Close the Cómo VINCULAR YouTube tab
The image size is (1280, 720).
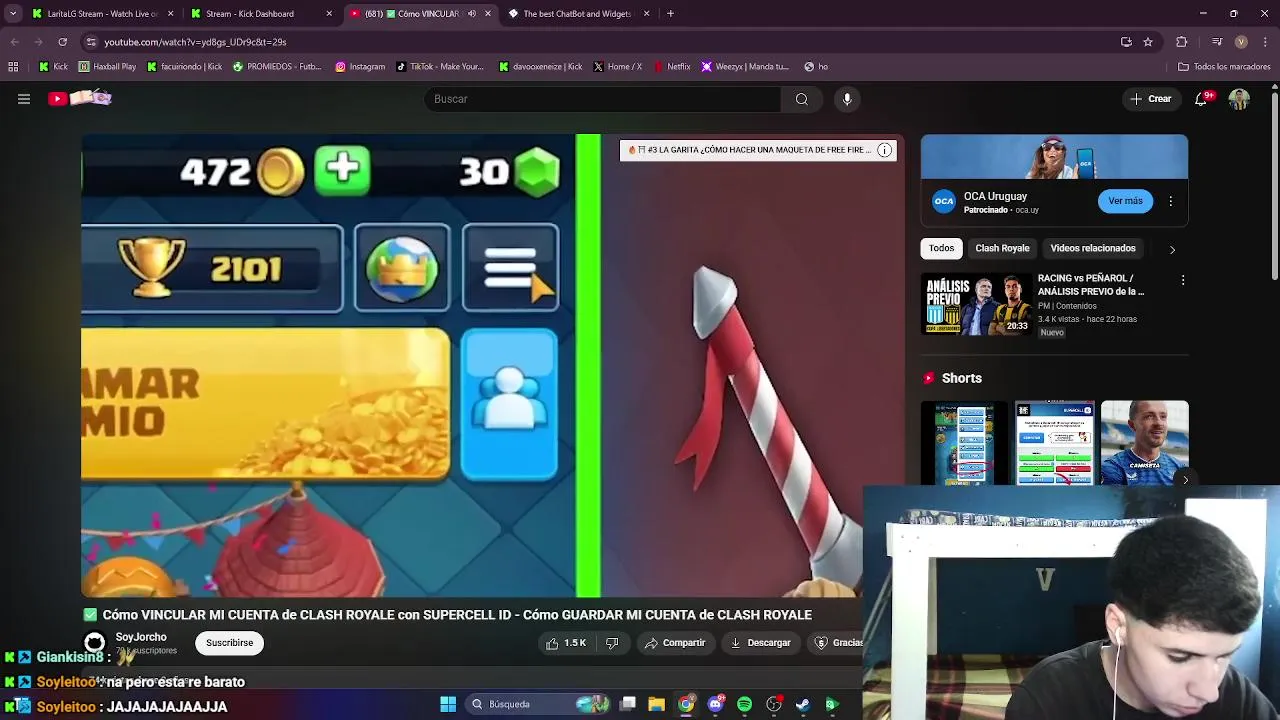tap(488, 14)
